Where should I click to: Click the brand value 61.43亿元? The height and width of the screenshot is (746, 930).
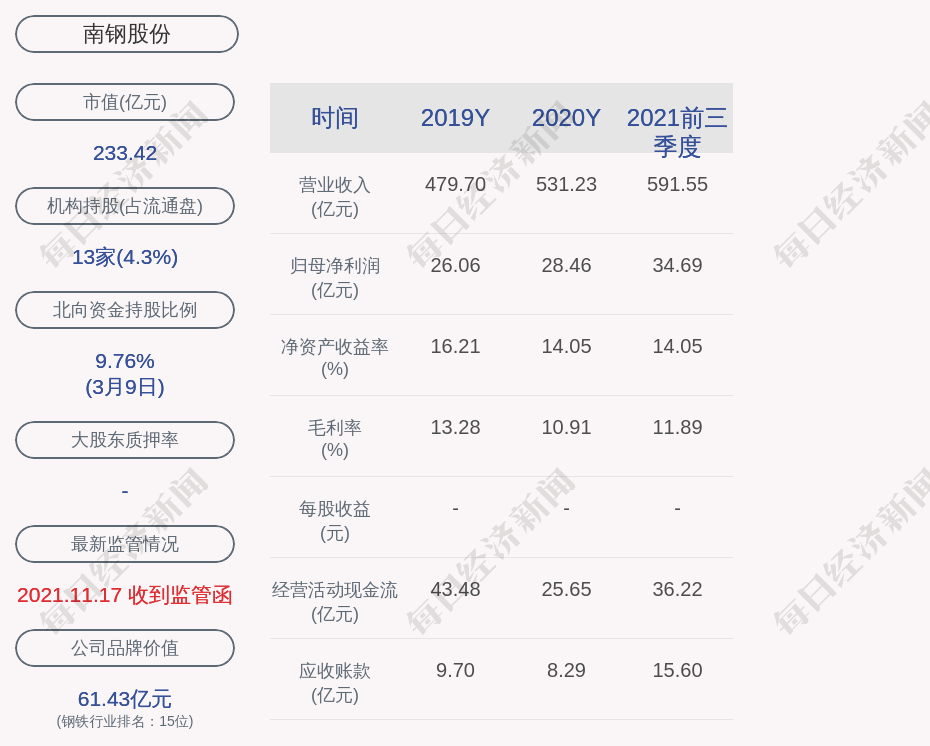[125, 699]
